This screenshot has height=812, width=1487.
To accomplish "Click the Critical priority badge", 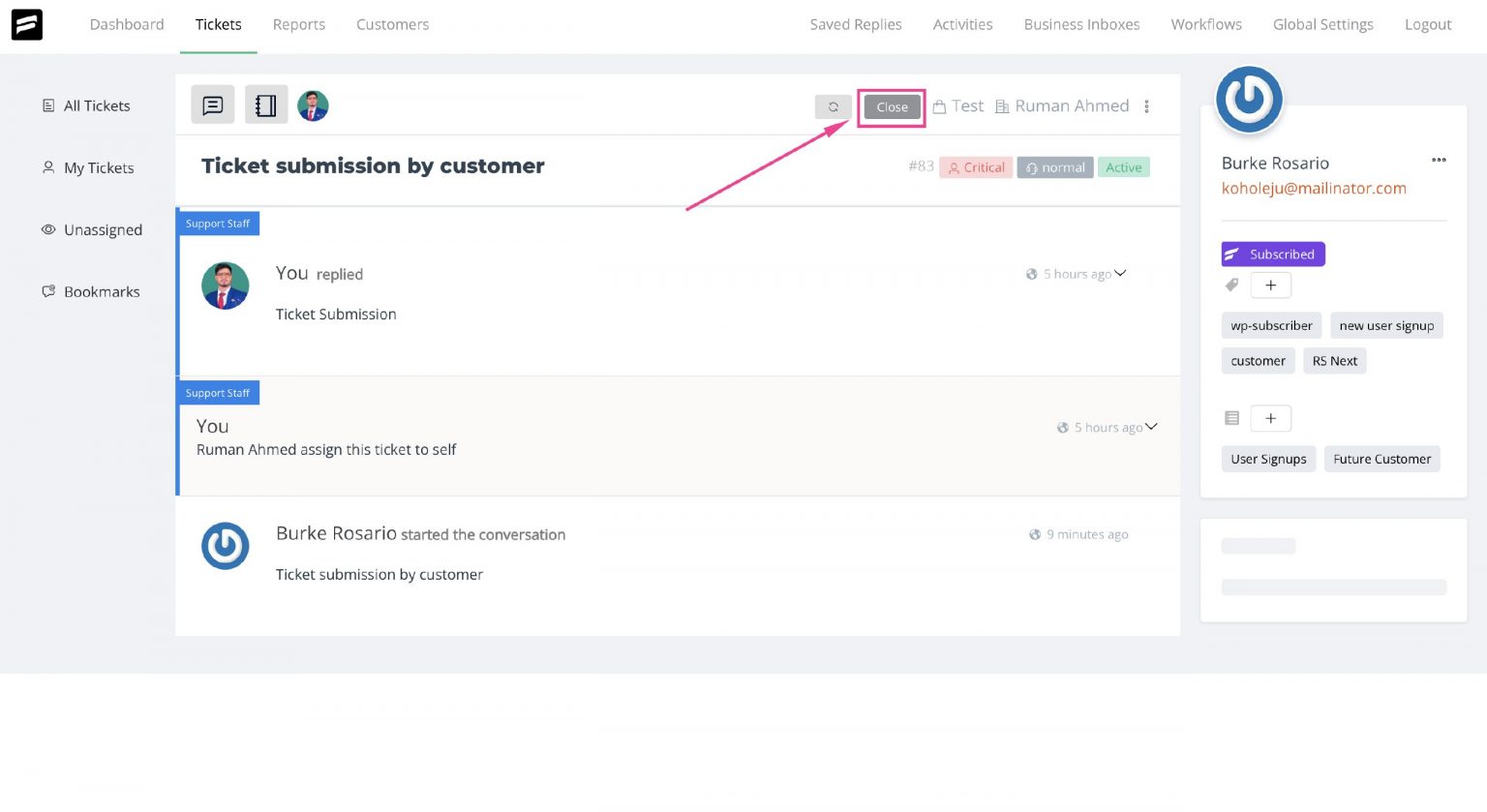I will click(976, 166).
